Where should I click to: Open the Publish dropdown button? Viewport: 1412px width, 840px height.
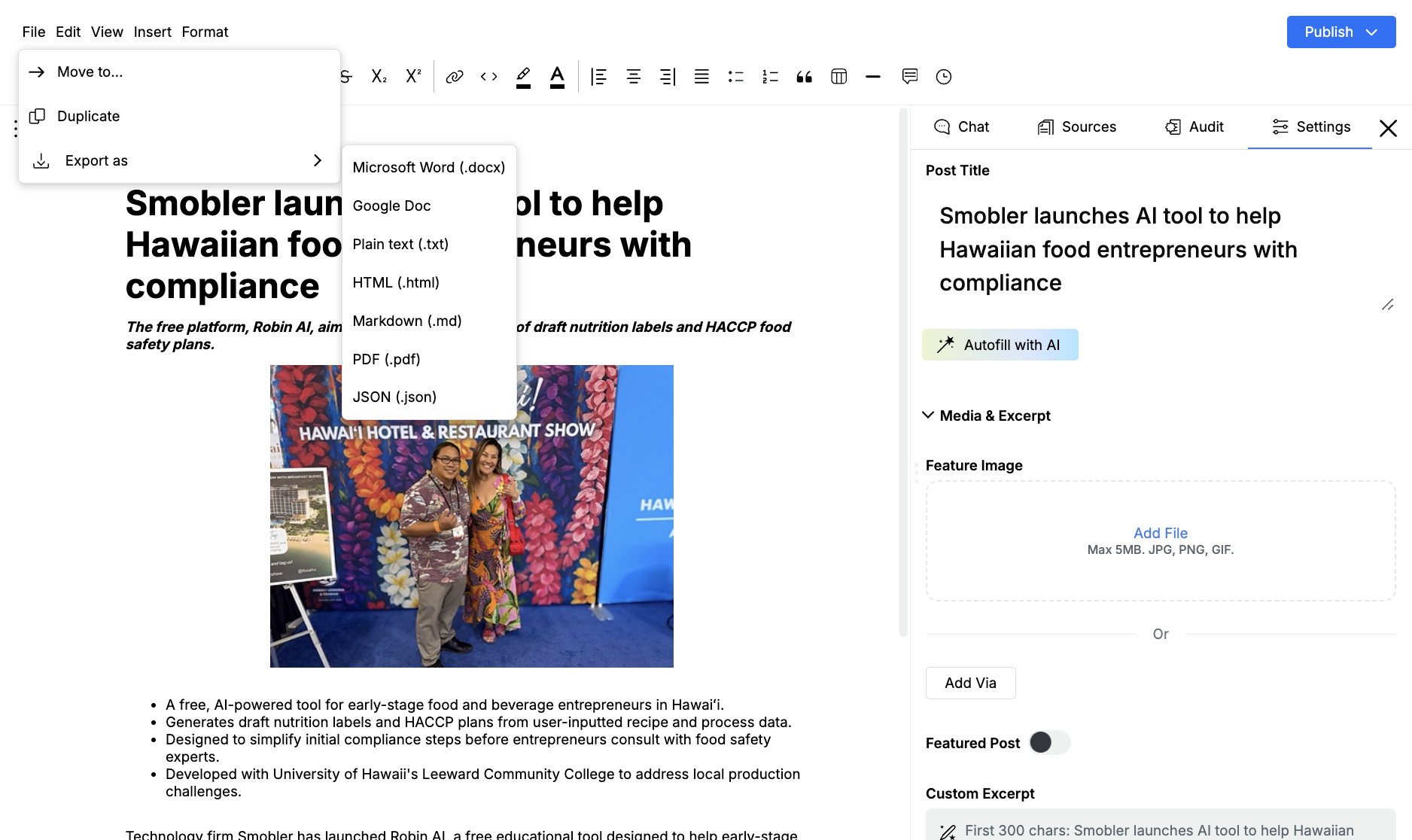(1341, 32)
